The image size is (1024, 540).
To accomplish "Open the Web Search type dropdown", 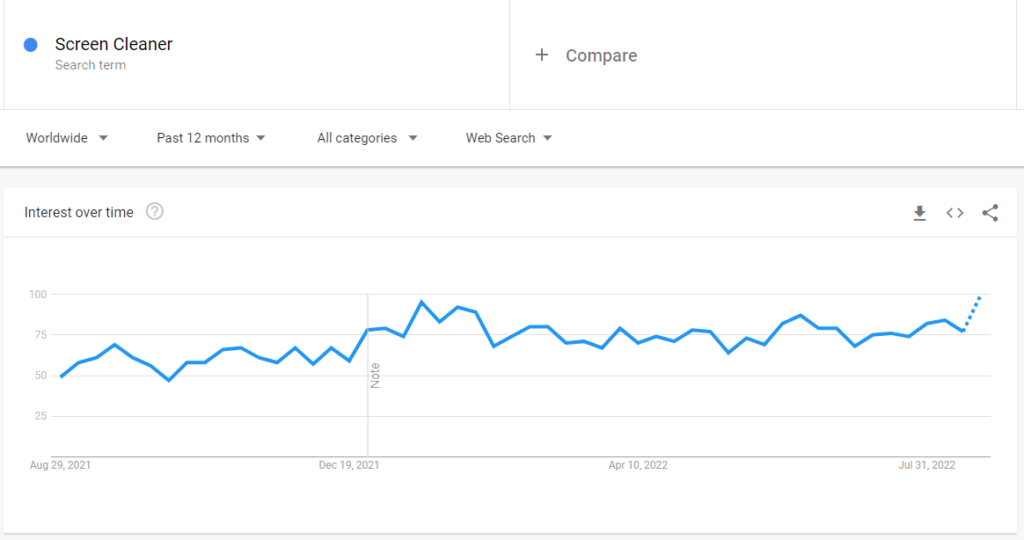I will click(x=509, y=138).
